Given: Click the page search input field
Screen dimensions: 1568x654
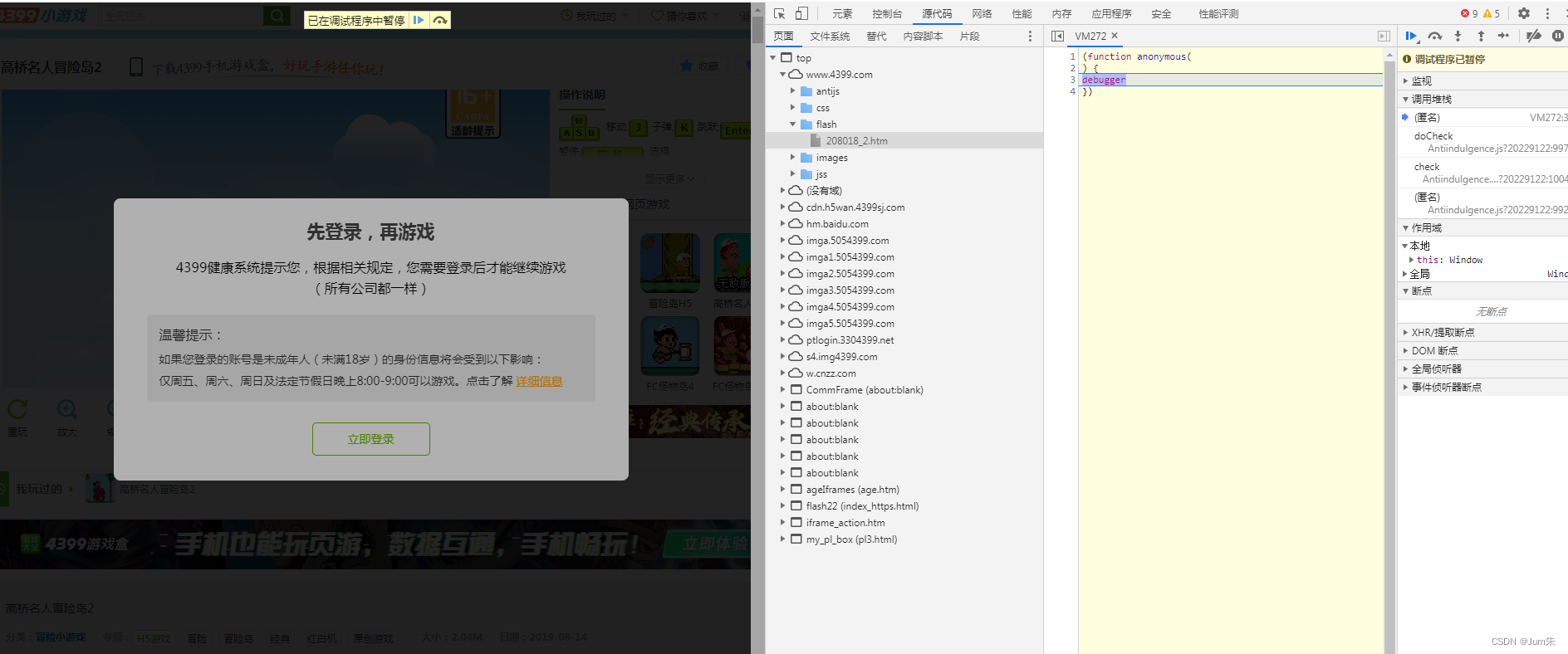Looking at the screenshot, I should pyautogui.click(x=180, y=16).
